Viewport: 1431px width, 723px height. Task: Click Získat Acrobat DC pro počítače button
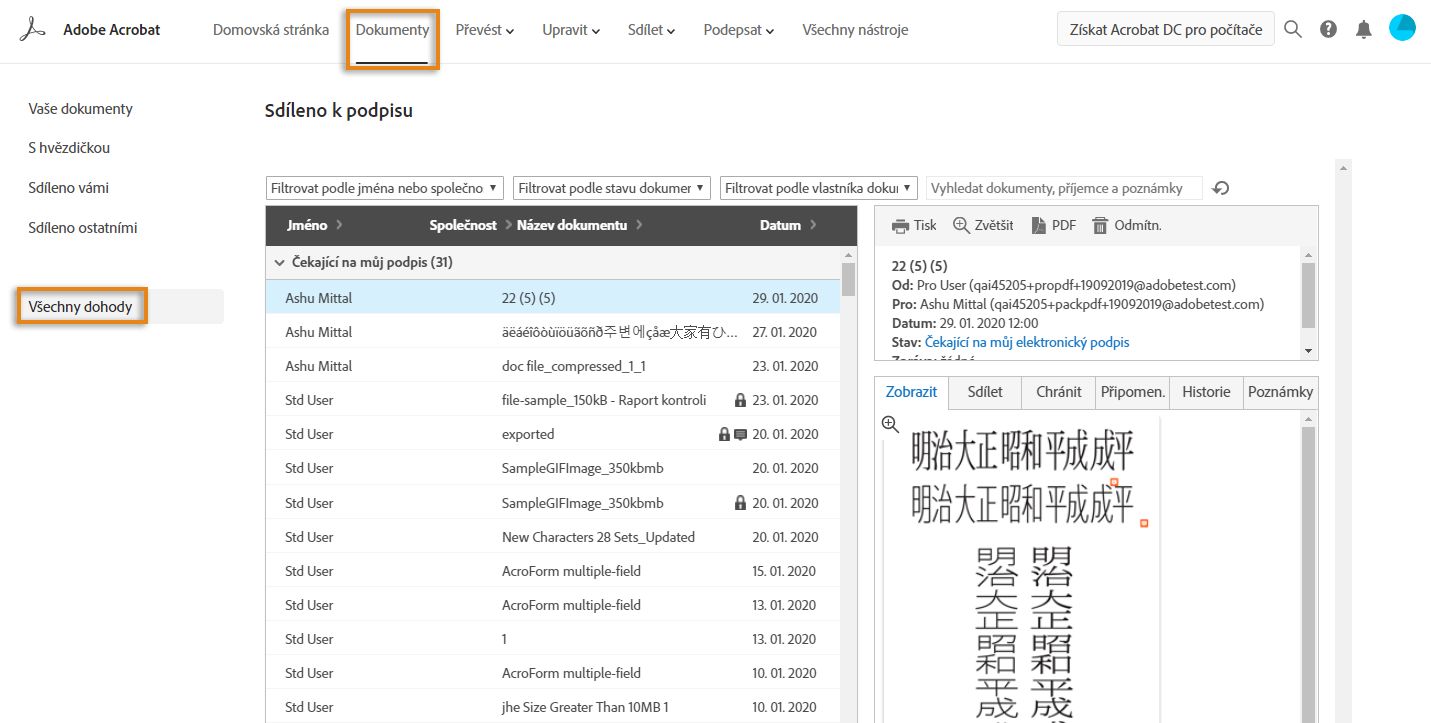click(x=1165, y=30)
